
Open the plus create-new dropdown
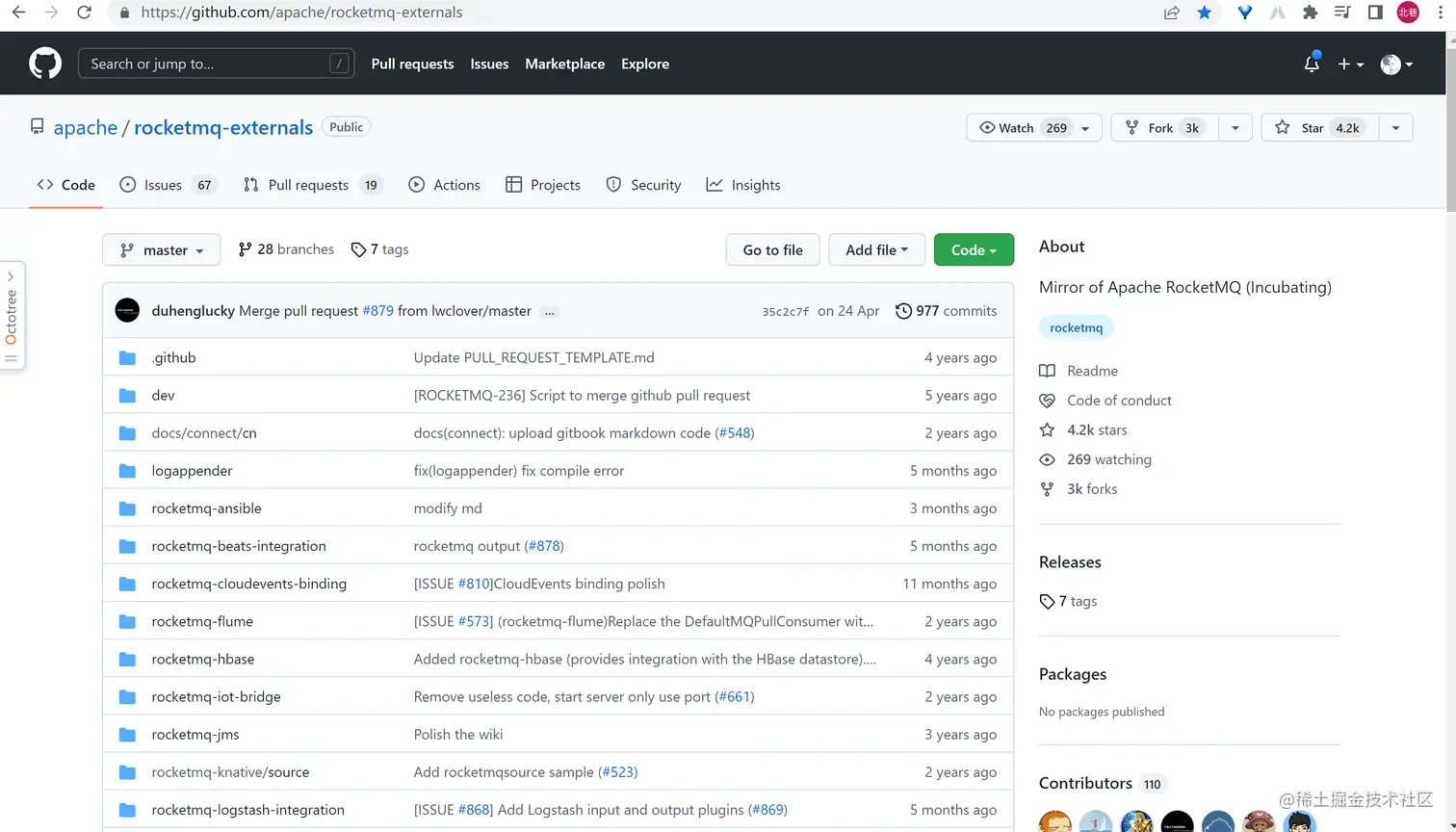1350,64
